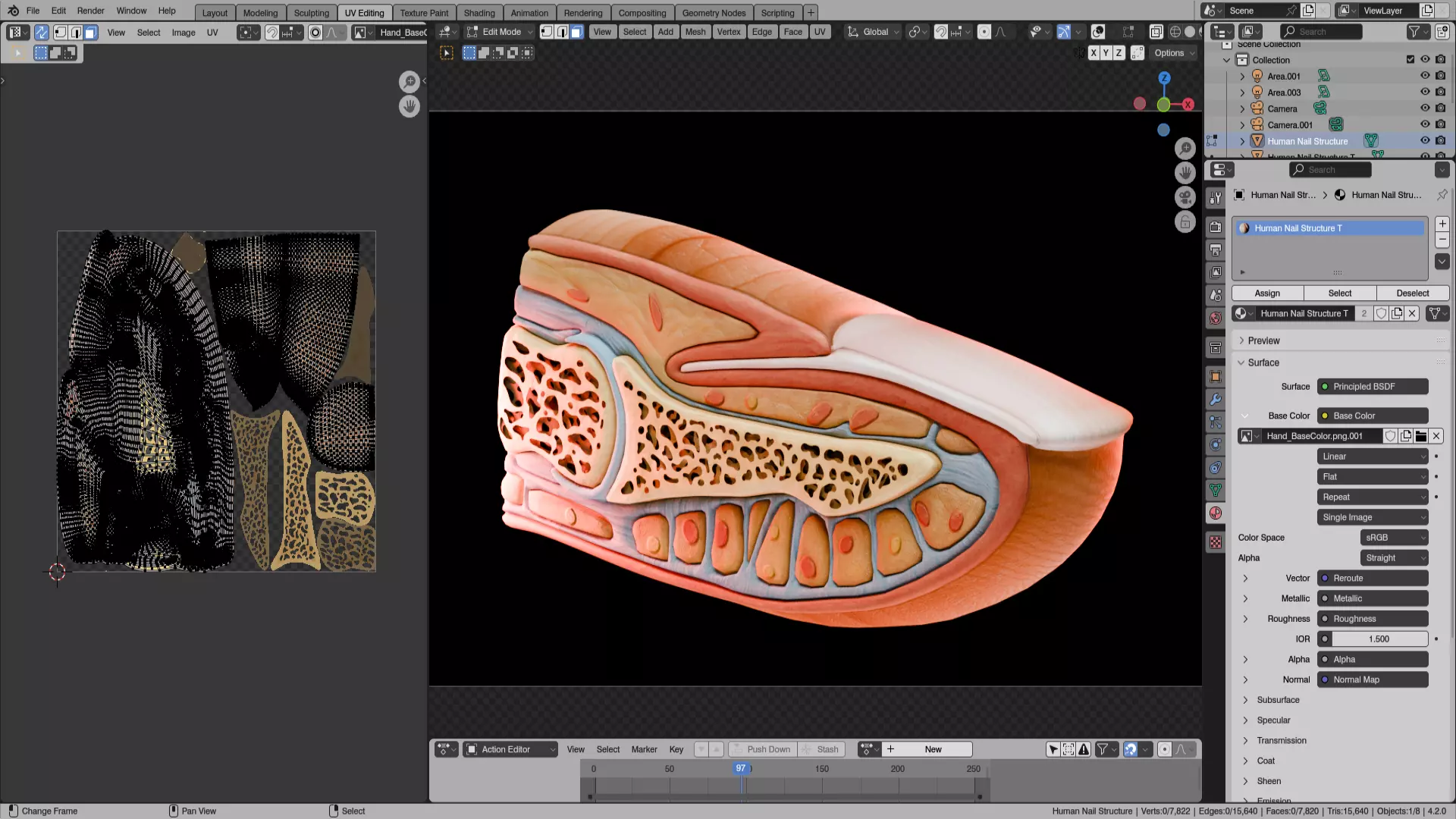
Task: Open the Image menu in UV editor
Action: pos(184,33)
